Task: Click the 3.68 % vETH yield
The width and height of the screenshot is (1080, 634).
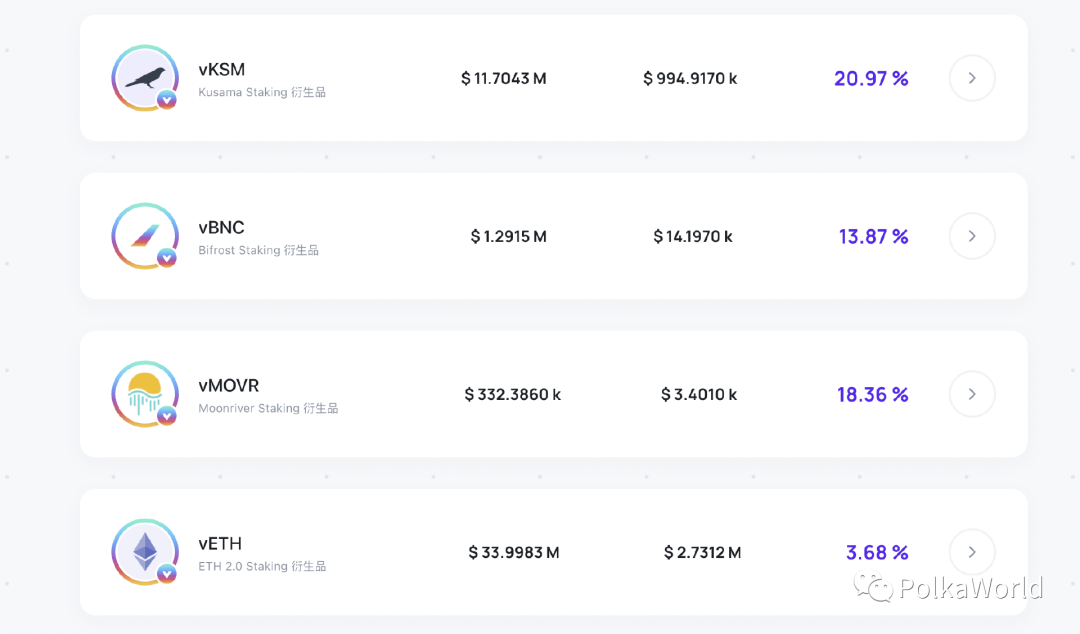Action: [x=876, y=552]
